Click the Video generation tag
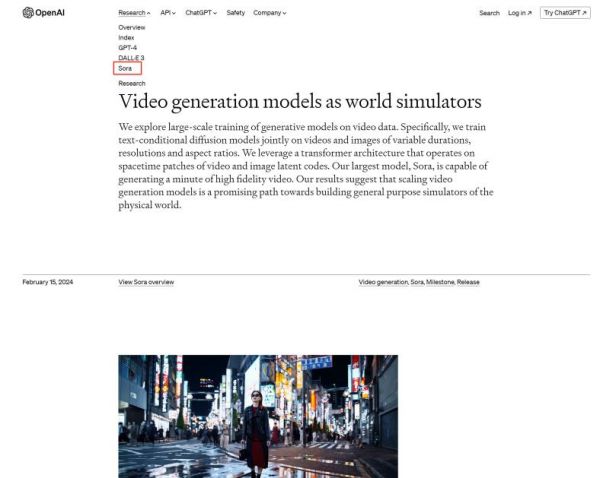The height and width of the screenshot is (478, 600). click(x=383, y=282)
